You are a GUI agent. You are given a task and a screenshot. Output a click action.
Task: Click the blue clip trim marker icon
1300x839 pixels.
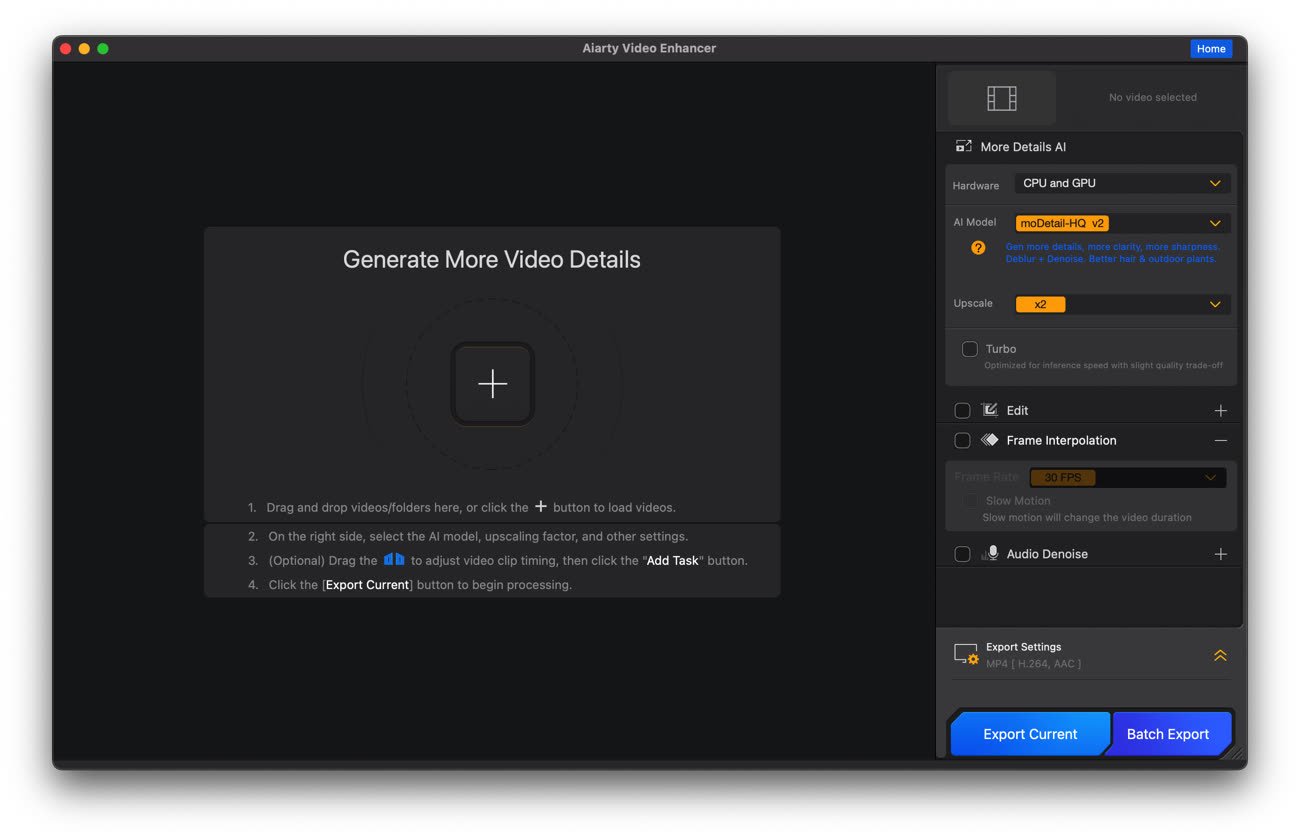point(394,559)
